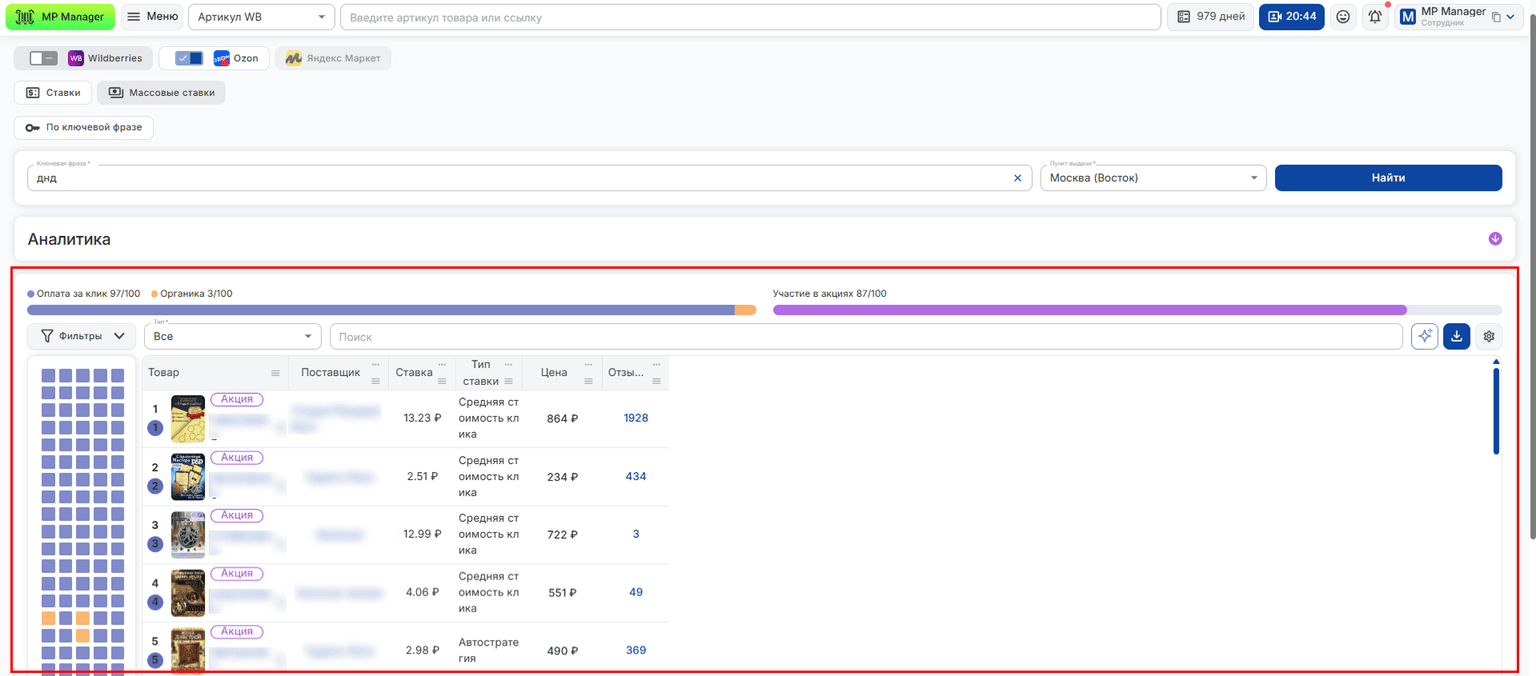Click the Автостратегия bid type cell
The image size is (1536, 676).
(489, 650)
